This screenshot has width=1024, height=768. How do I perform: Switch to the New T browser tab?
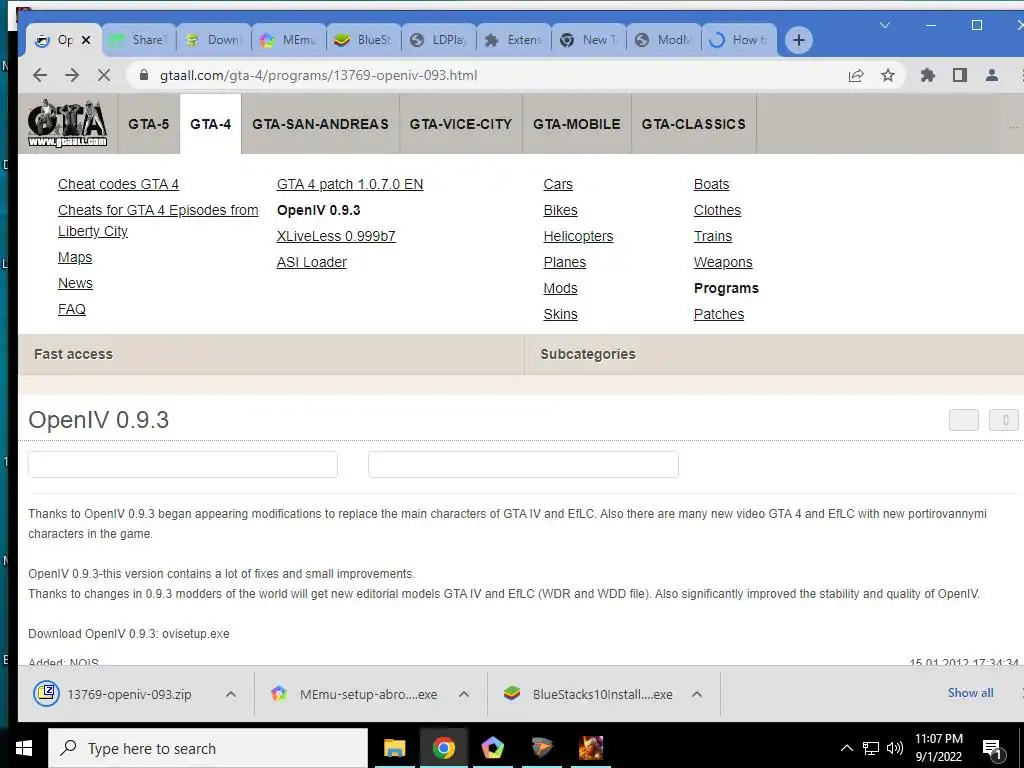[590, 40]
